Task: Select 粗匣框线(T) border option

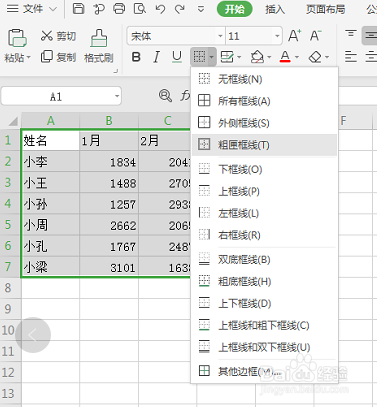Action: point(265,145)
